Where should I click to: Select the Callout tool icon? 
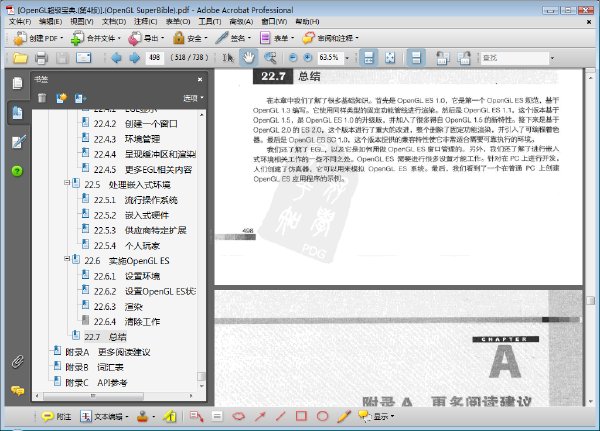(x=196, y=416)
